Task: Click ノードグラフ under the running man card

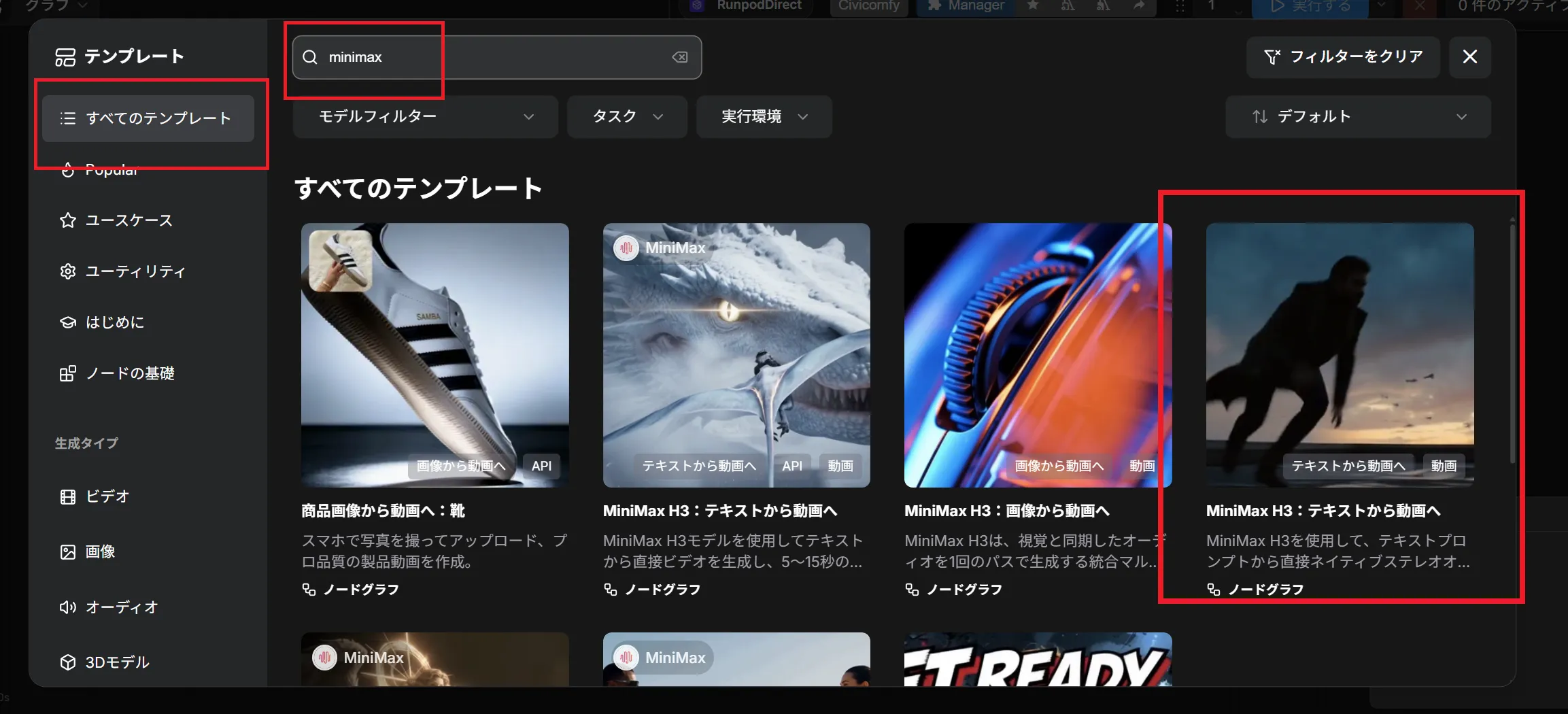Action: tap(1256, 590)
